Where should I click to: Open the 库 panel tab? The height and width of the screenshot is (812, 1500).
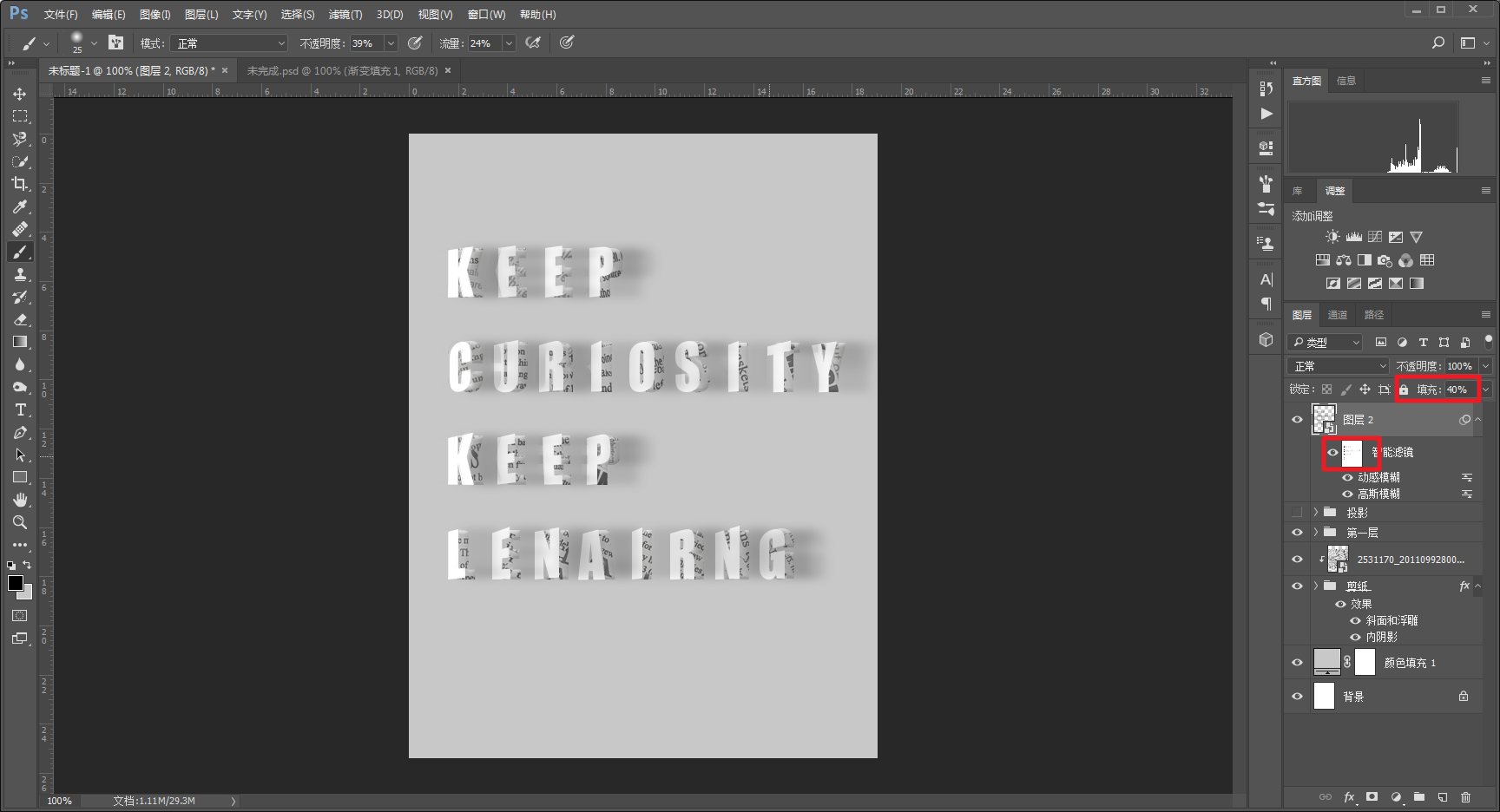click(x=1298, y=191)
